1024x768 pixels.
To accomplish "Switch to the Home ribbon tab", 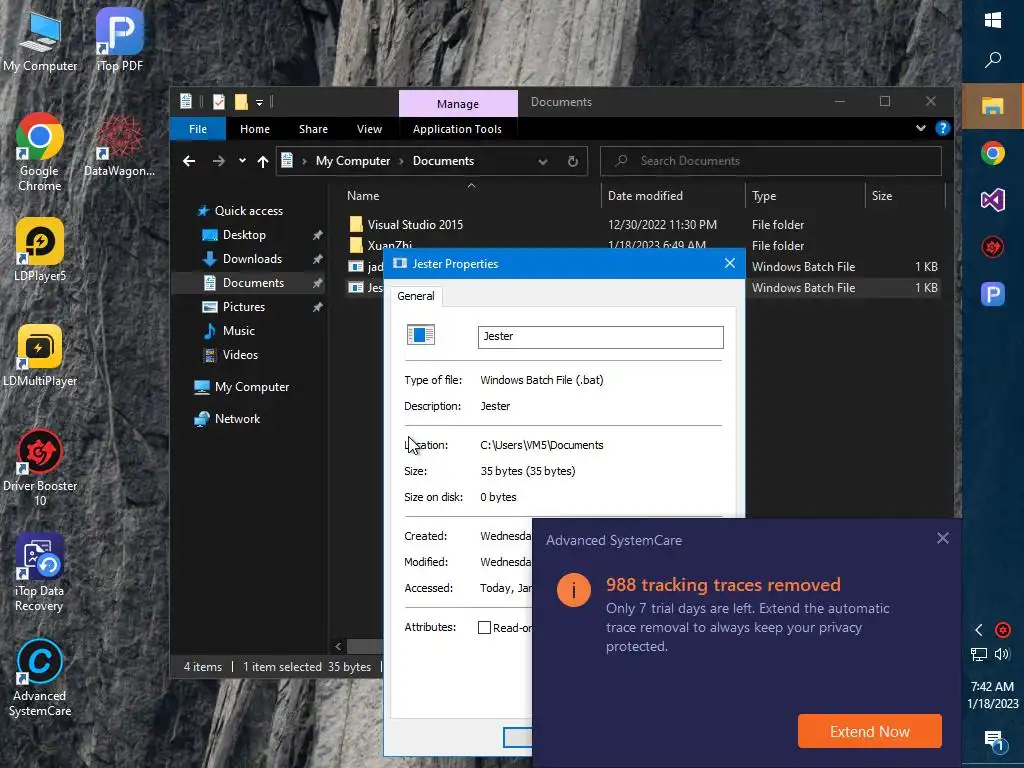I will tap(255, 129).
